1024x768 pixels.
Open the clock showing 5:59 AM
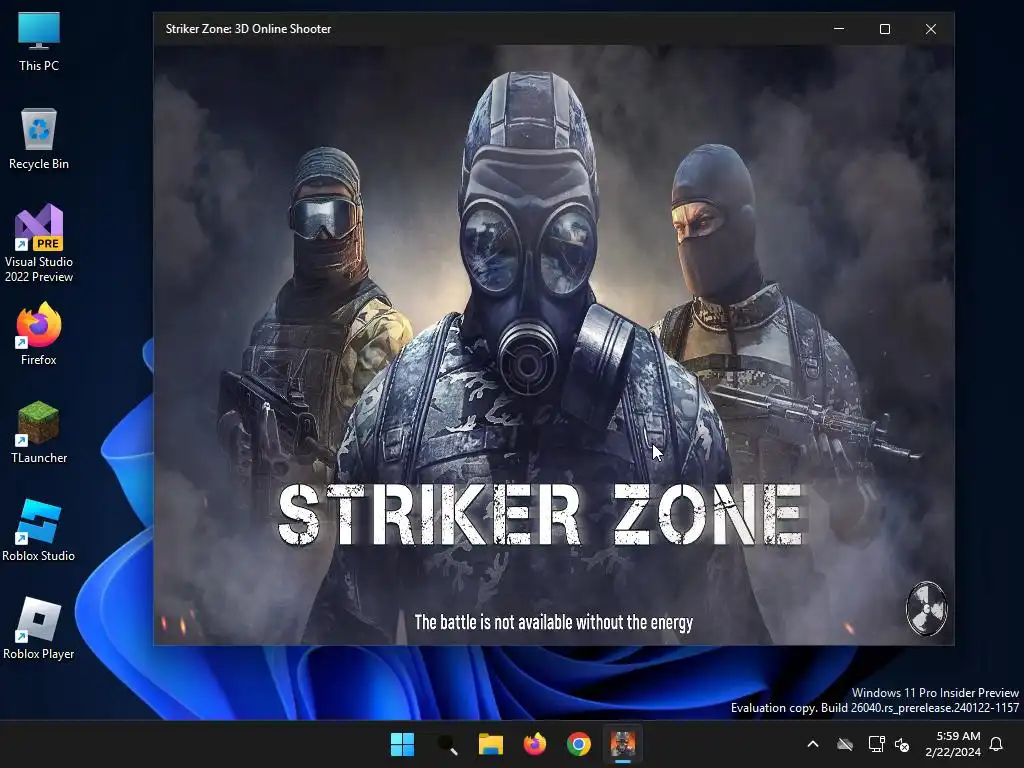click(x=953, y=744)
